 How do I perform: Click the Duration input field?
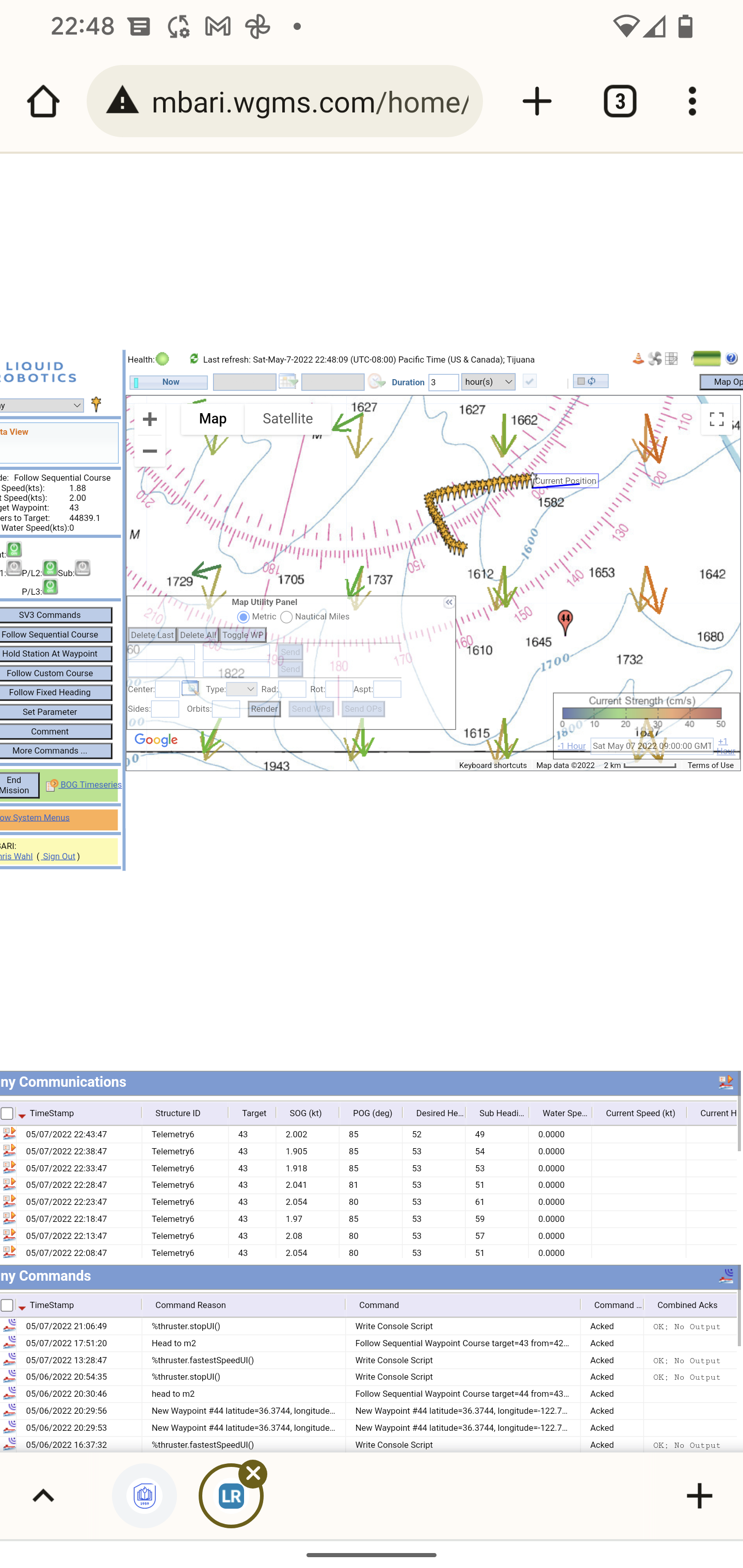point(443,382)
